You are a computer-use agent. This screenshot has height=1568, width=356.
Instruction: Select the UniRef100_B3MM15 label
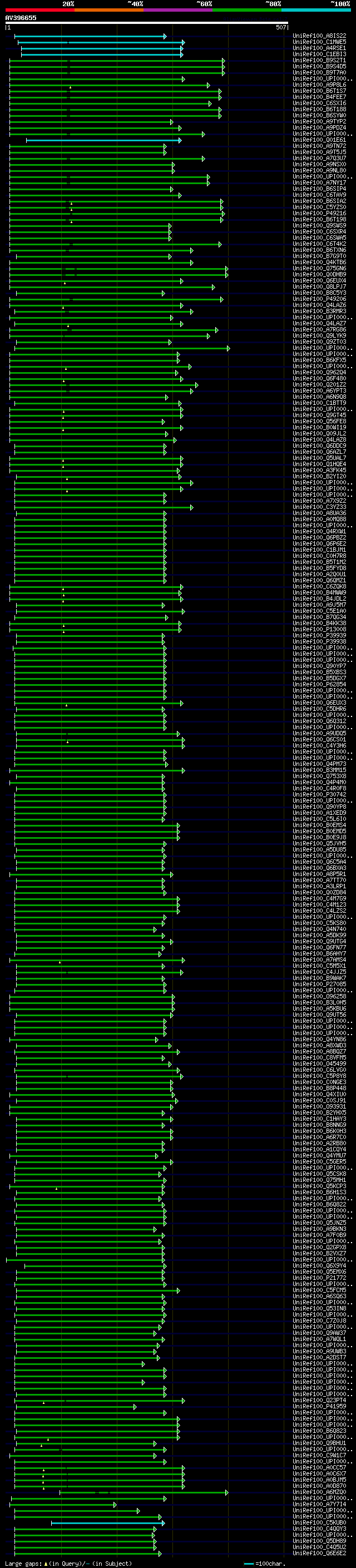(x=319, y=770)
